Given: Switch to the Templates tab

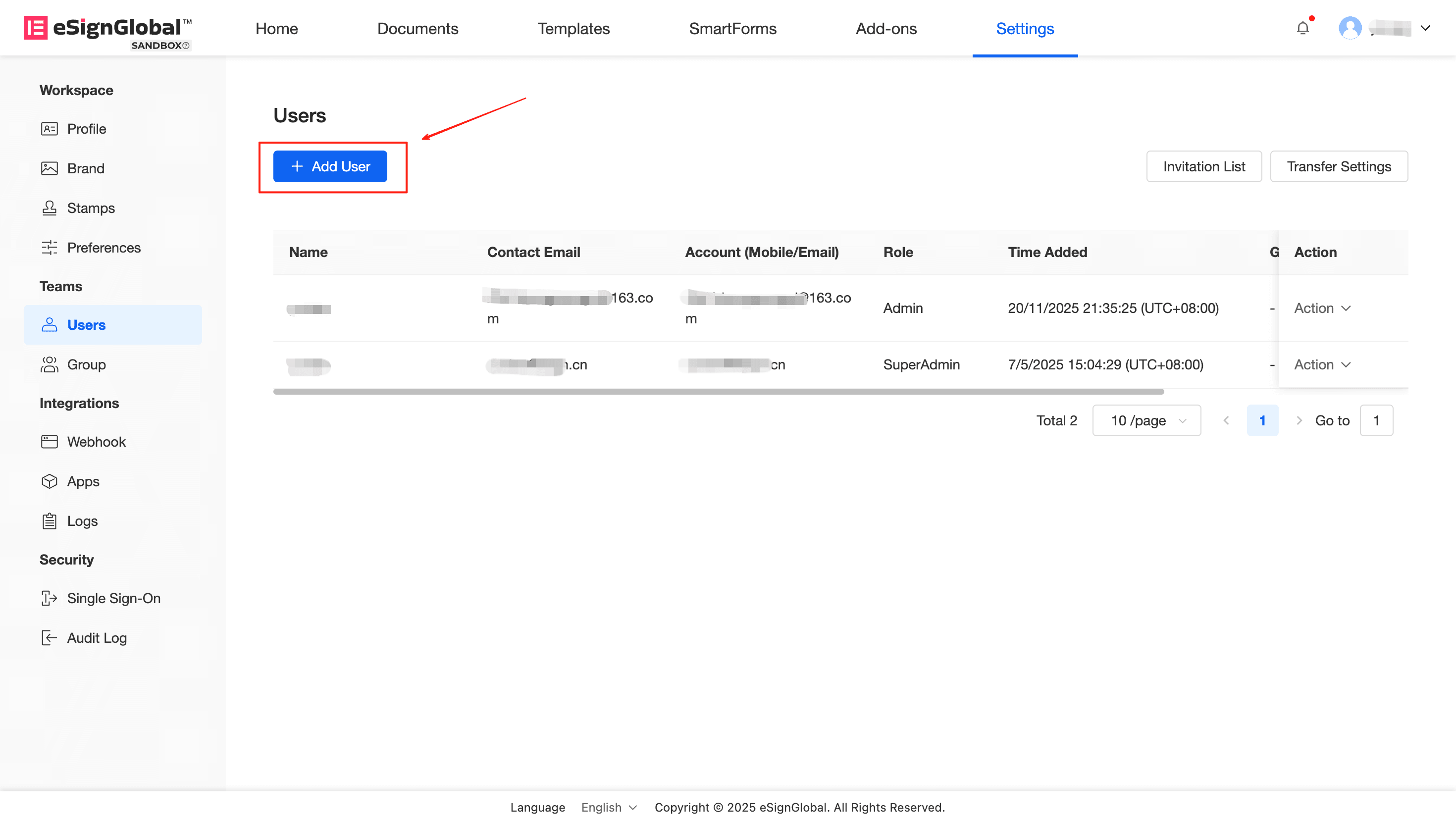Looking at the screenshot, I should click(573, 28).
